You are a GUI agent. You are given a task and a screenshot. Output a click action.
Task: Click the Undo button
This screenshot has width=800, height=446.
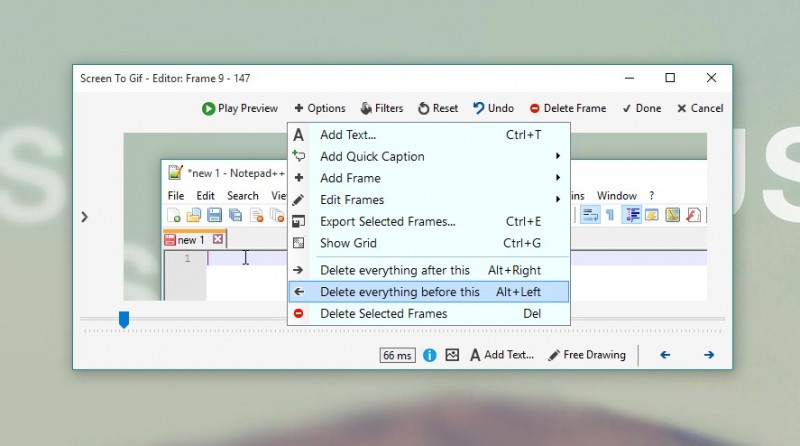pos(493,108)
